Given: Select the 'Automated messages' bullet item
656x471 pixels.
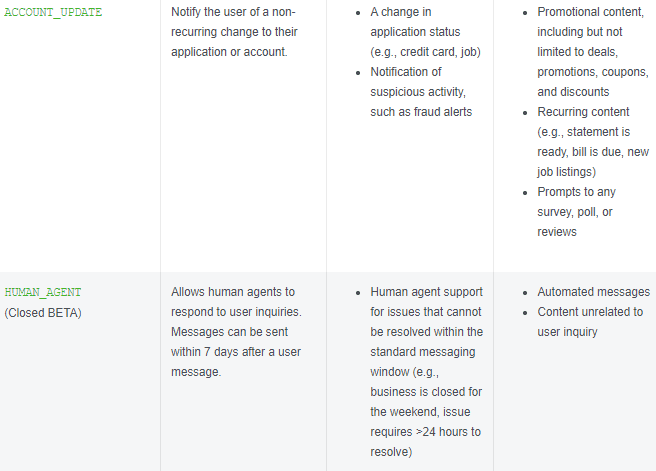Looking at the screenshot, I should coord(593,292).
